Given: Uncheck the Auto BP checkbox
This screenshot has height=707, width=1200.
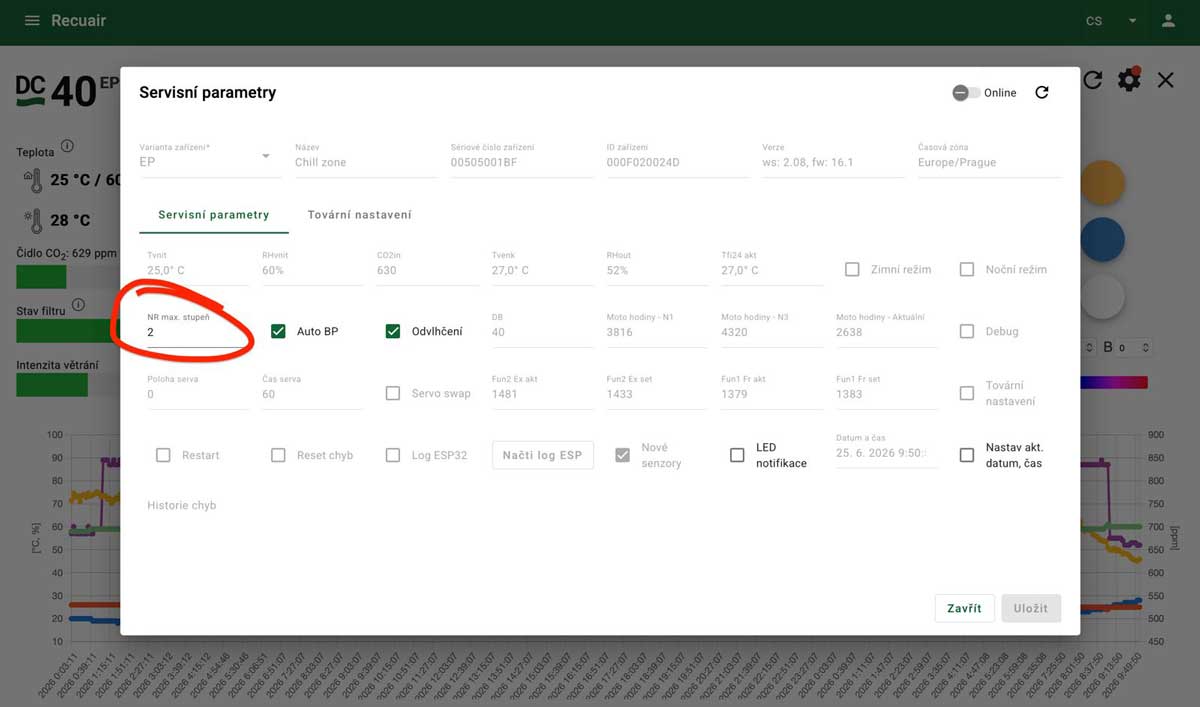Looking at the screenshot, I should 278,331.
